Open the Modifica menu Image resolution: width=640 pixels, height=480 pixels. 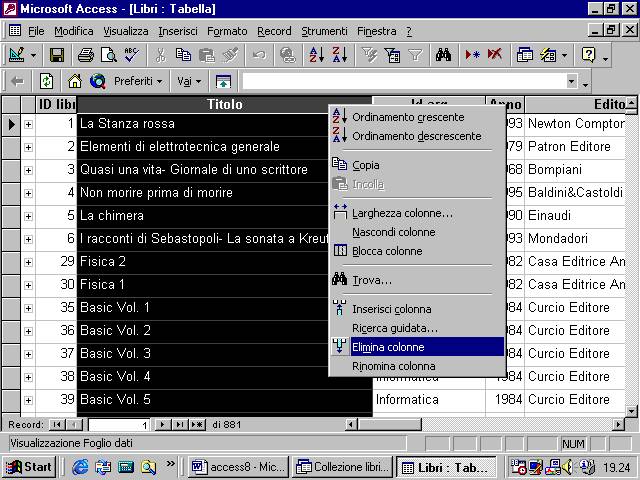[74, 31]
